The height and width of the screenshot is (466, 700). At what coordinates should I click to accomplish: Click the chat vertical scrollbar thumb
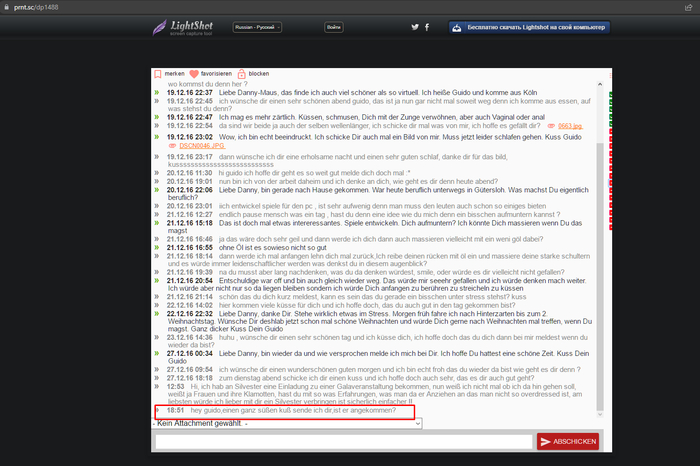click(x=600, y=277)
